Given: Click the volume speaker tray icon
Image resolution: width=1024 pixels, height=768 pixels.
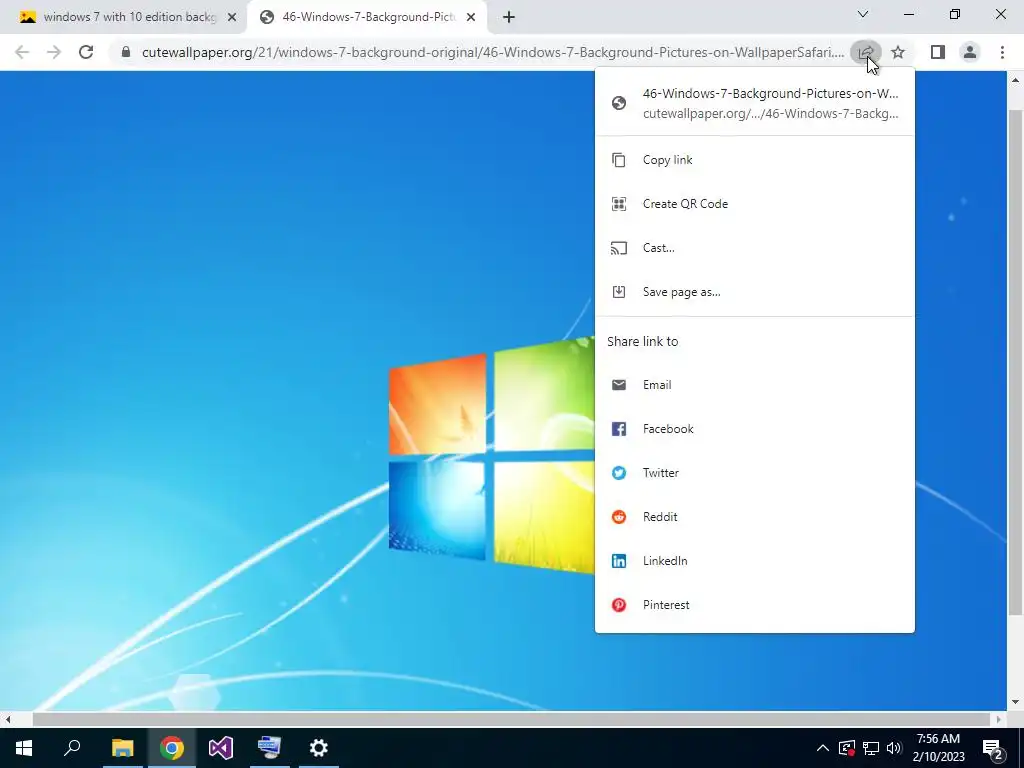Looking at the screenshot, I should 894,748.
